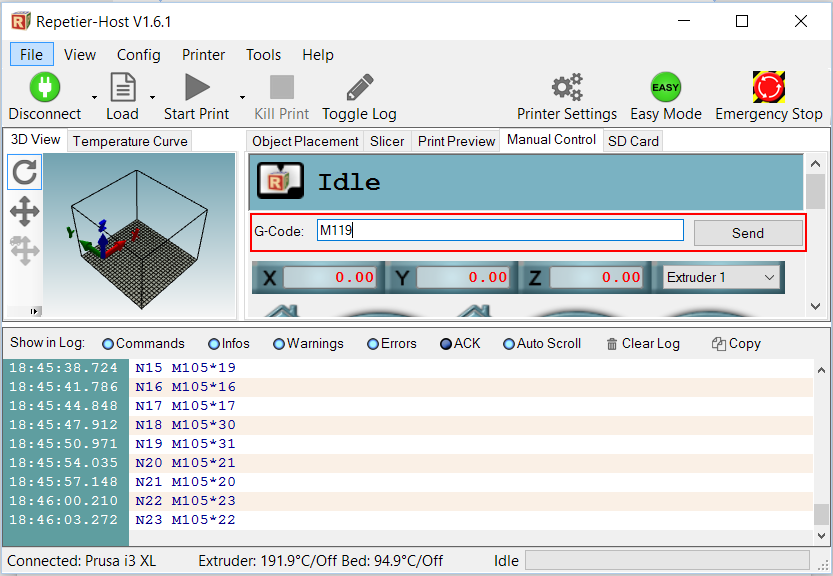The image size is (833, 576).
Task: Open the Start Print dropdown arrow
Action: [x=242, y=97]
